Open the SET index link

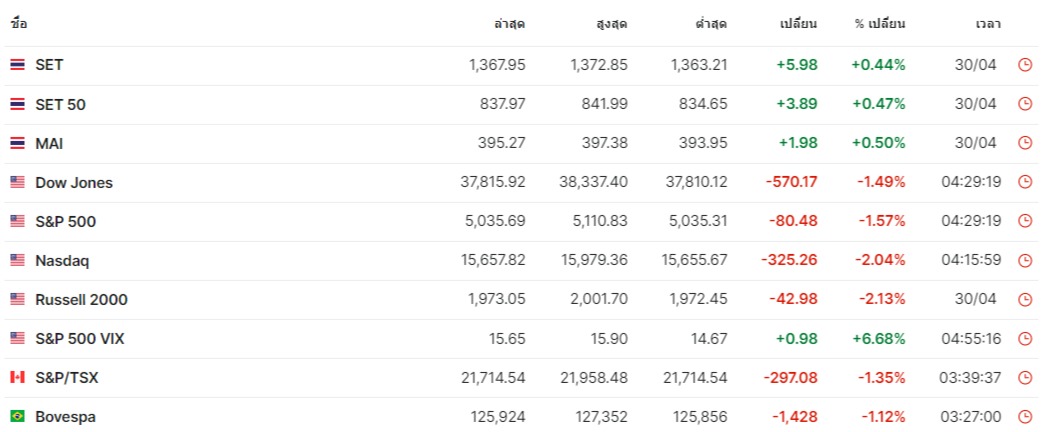(x=49, y=65)
